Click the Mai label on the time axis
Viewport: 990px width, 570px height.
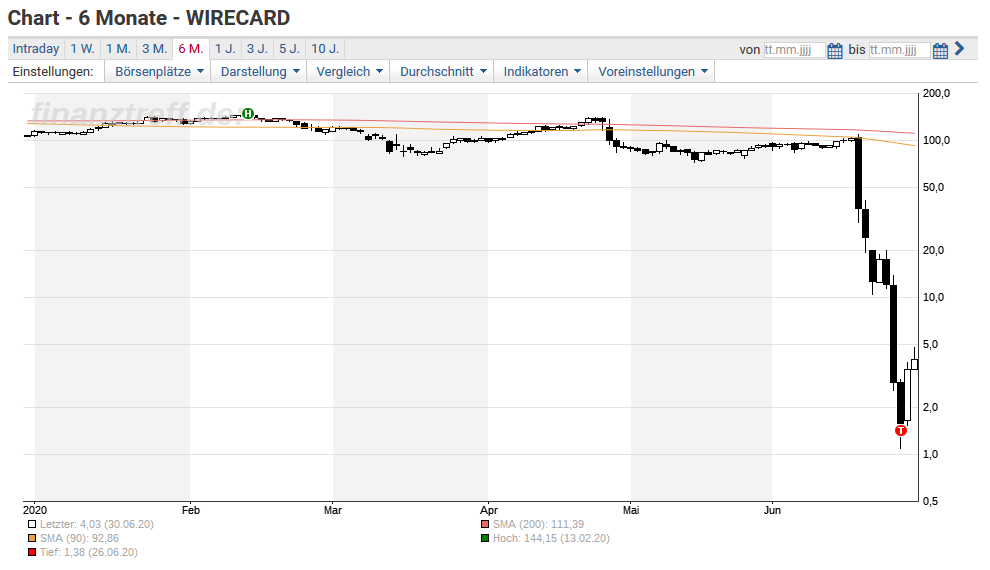click(x=631, y=510)
